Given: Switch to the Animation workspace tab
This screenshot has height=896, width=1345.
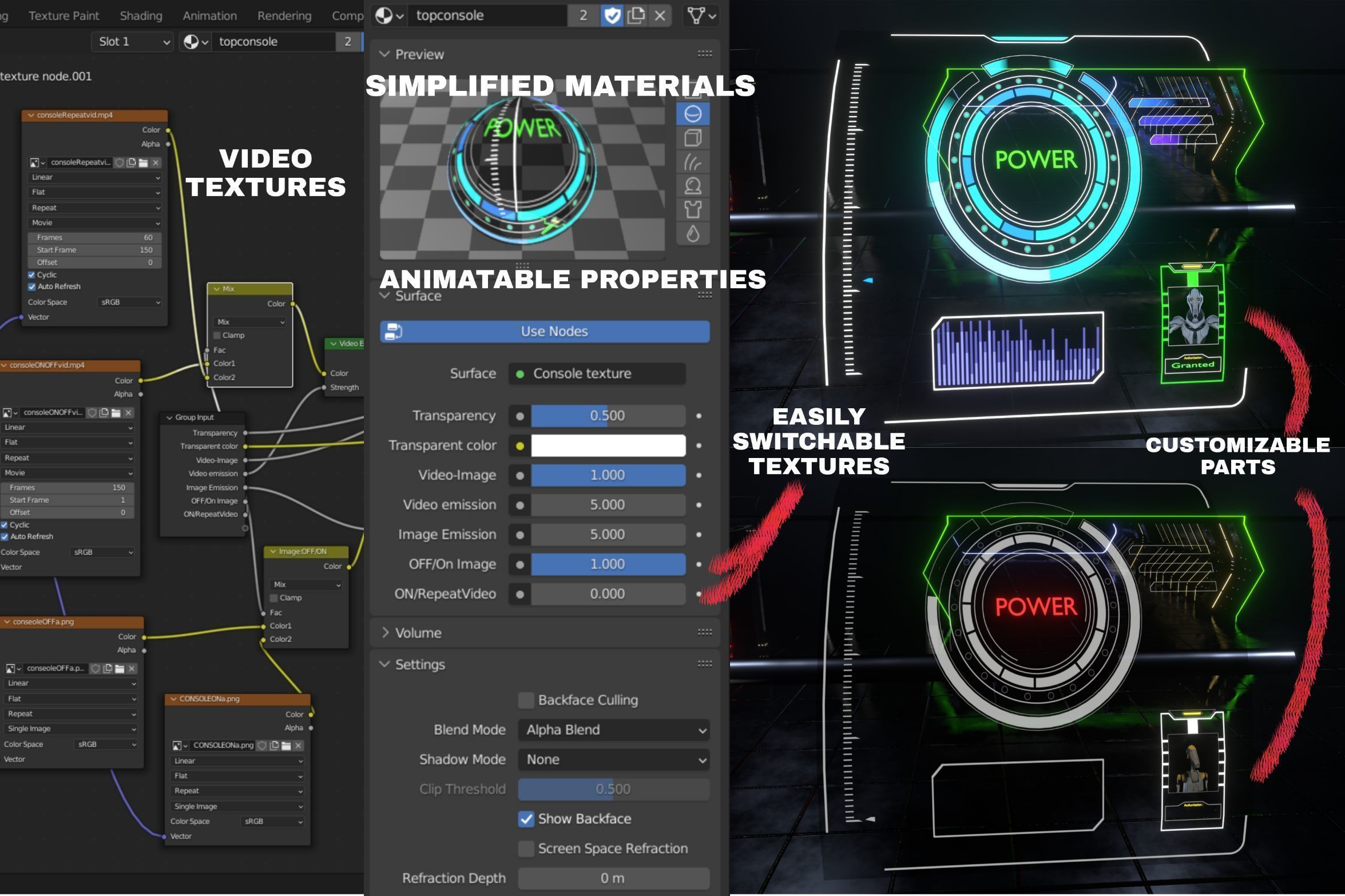Looking at the screenshot, I should (x=209, y=16).
